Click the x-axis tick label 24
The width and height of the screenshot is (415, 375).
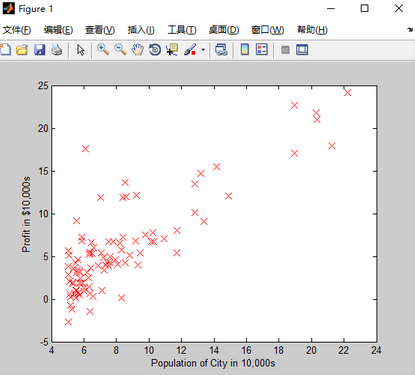pos(376,350)
